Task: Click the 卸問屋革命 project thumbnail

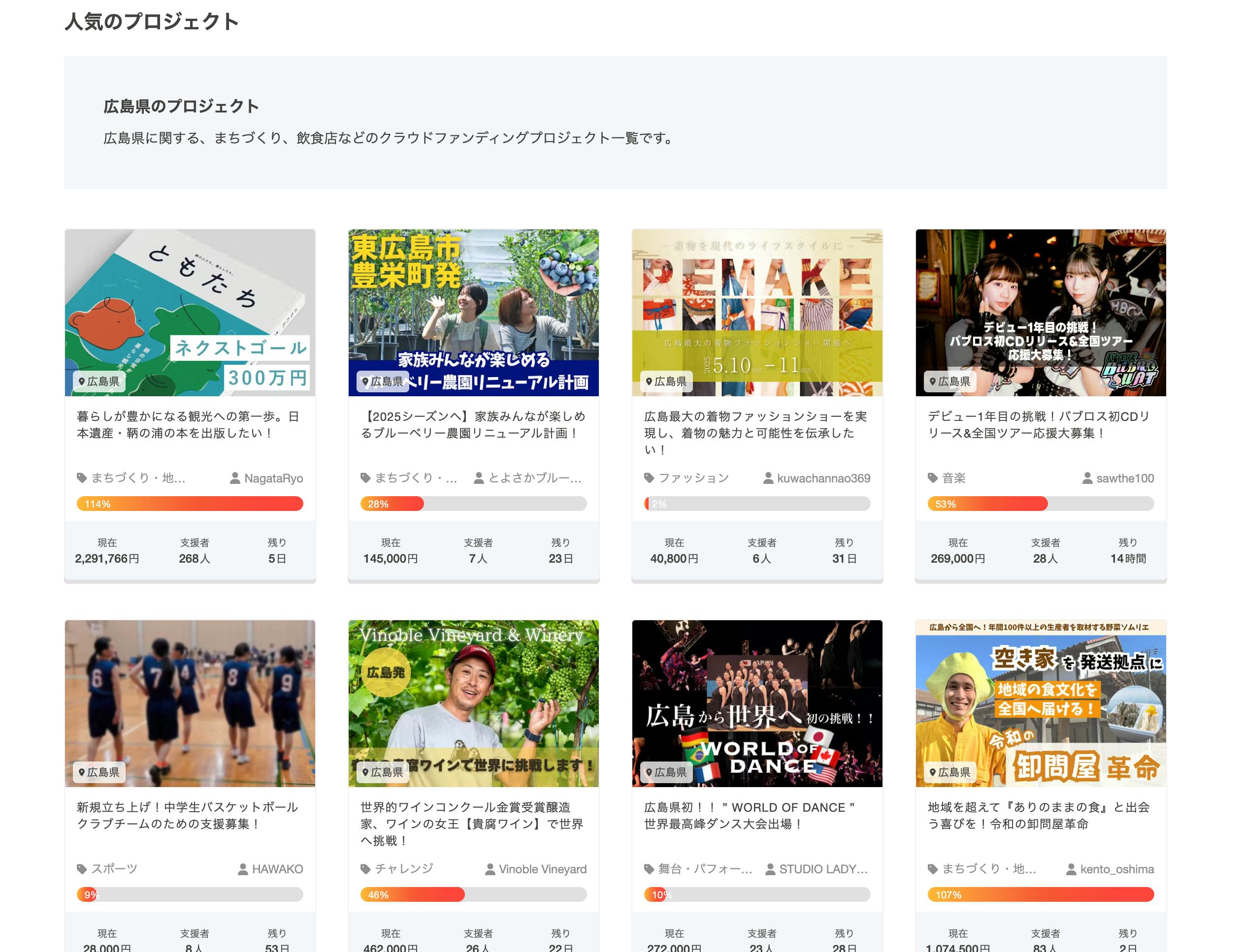Action: point(1040,702)
